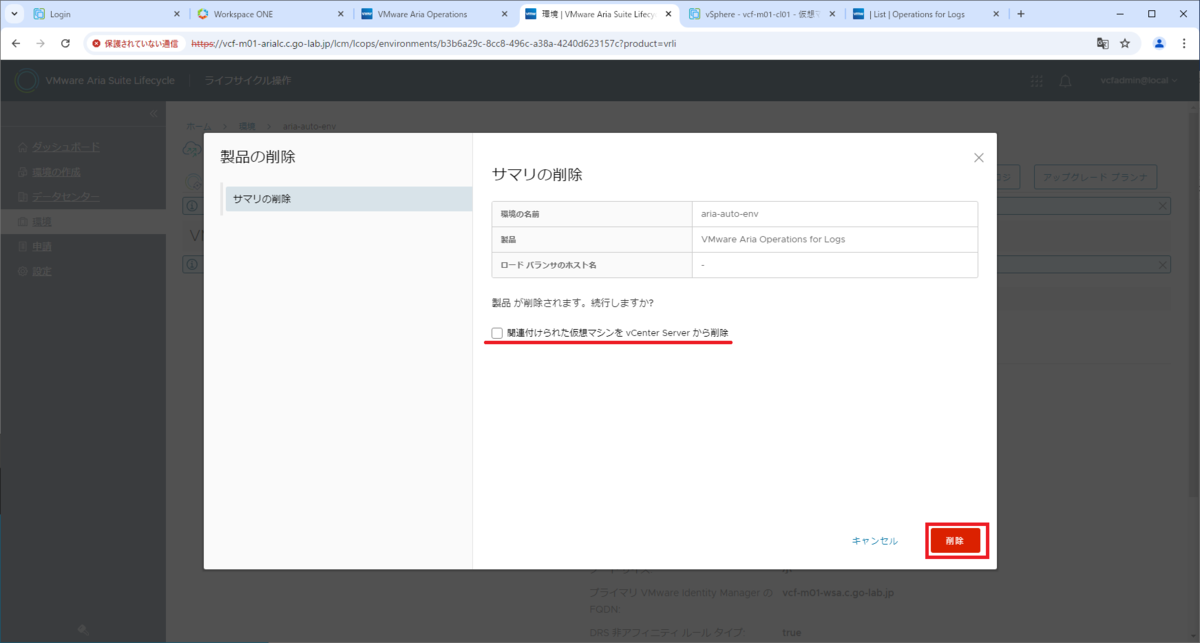Click the 保護されていない通信 security warning chip
This screenshot has width=1200, height=643.
point(135,43)
